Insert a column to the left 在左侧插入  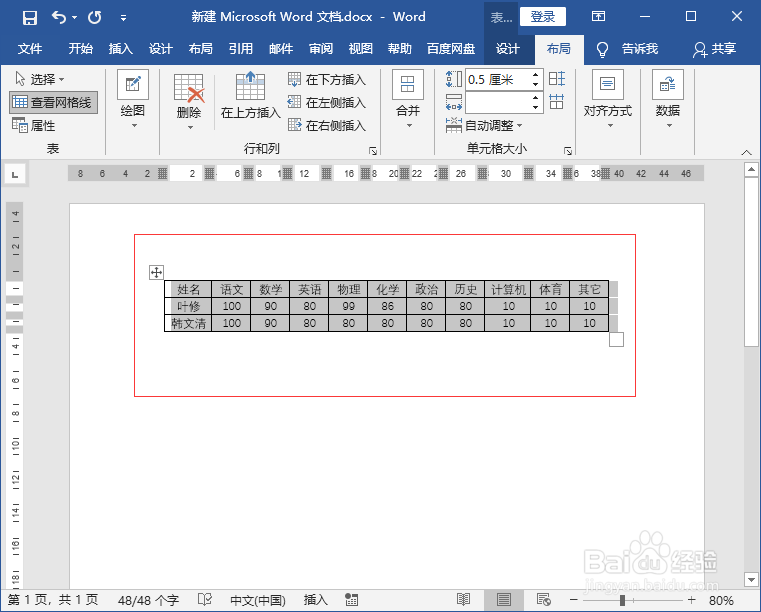click(327, 102)
